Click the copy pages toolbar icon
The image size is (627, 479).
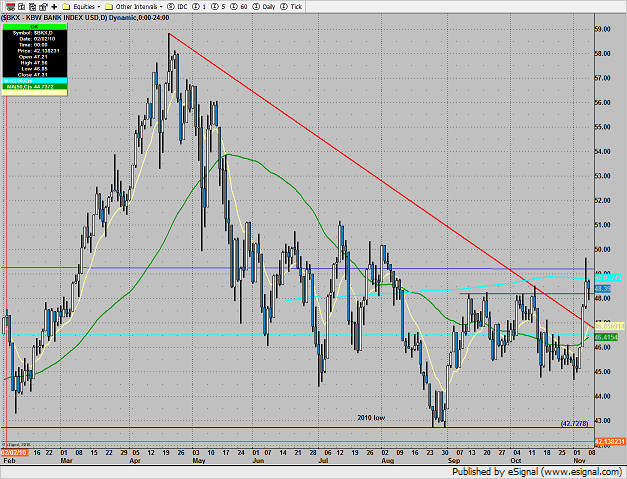pos(32,6)
